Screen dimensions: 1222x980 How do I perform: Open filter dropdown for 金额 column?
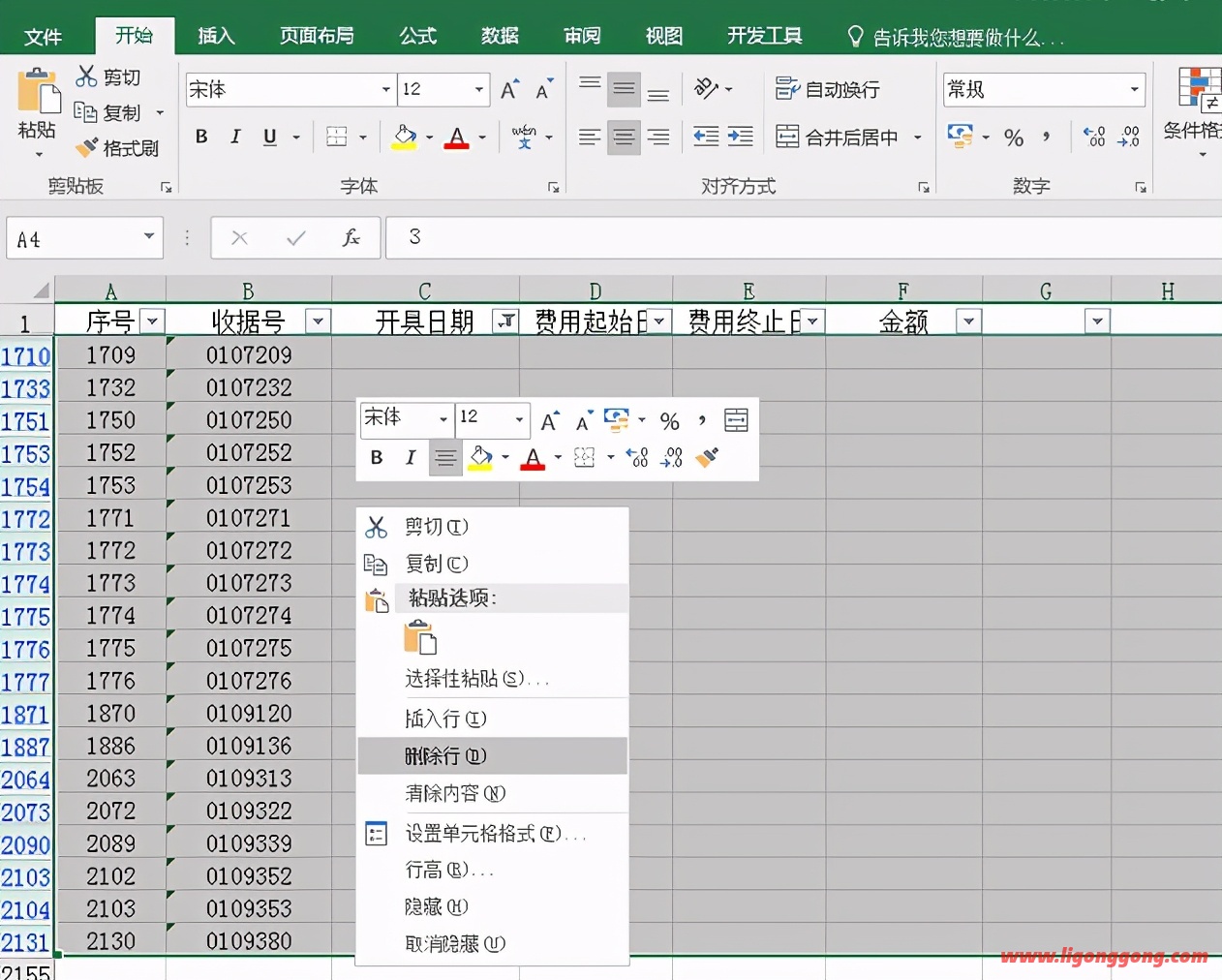[968, 322]
